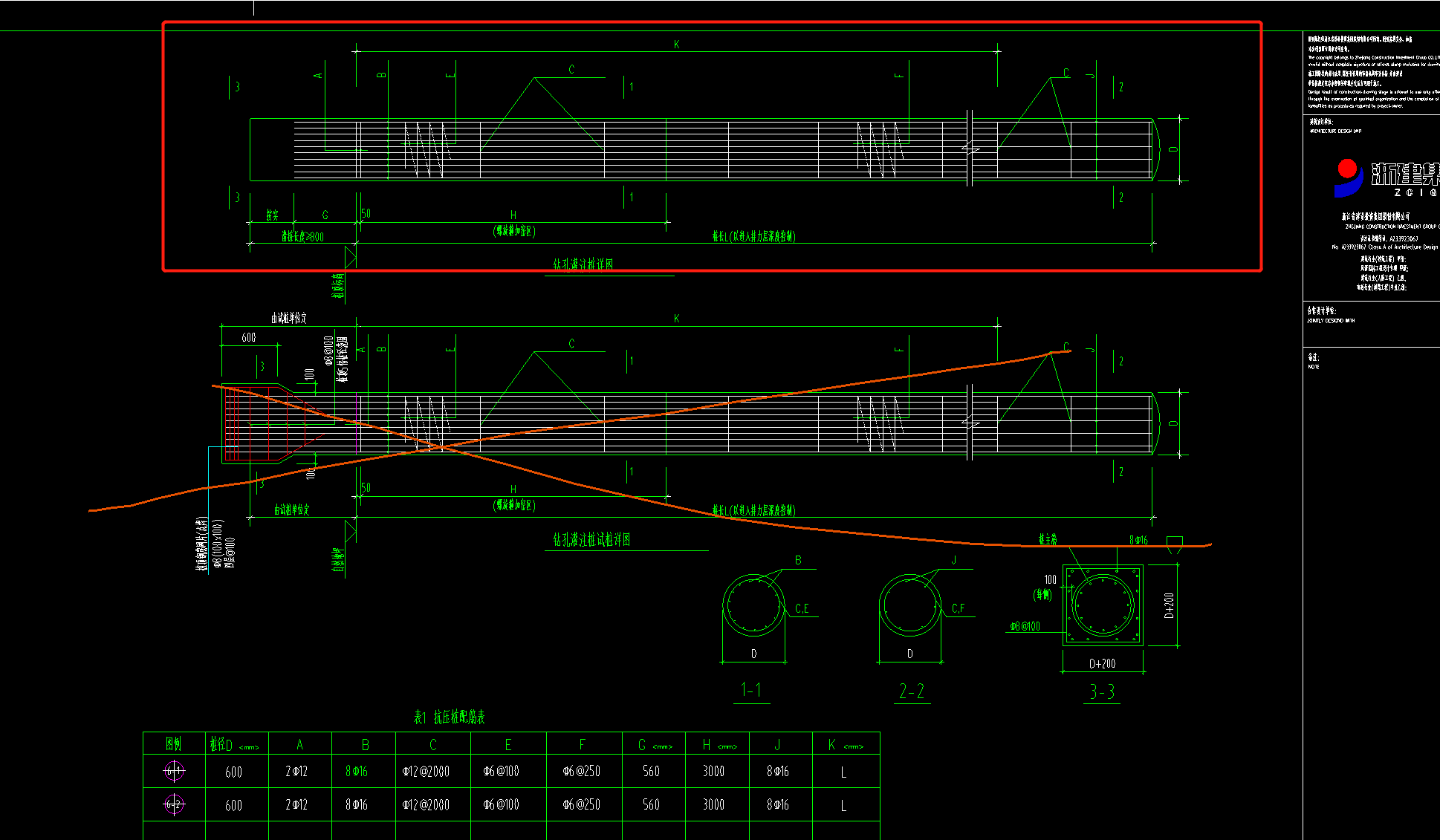Select the 6-1 pile legend symbol in table
The image size is (1440, 840).
[x=174, y=771]
